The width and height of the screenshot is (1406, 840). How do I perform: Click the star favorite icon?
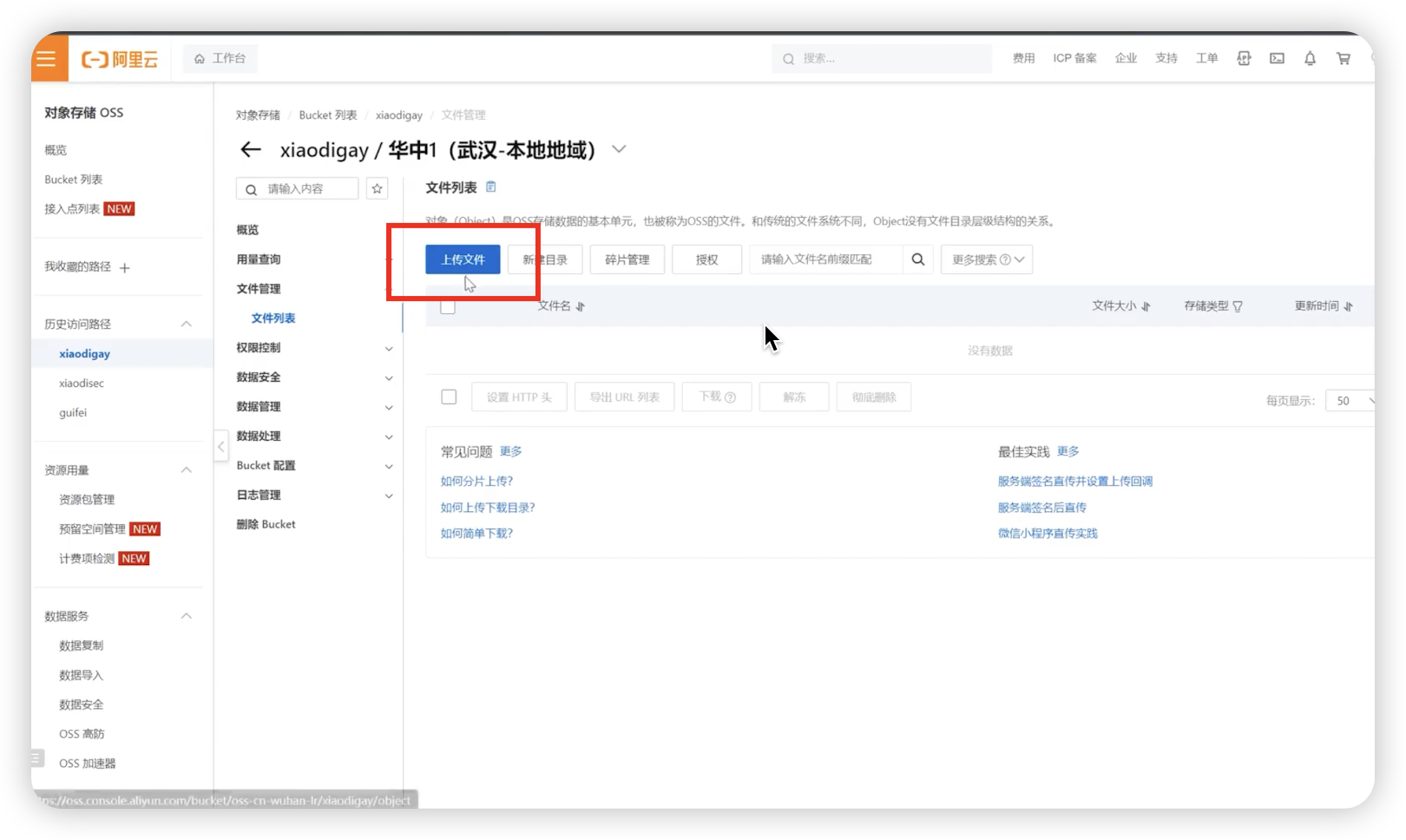pyautogui.click(x=377, y=188)
